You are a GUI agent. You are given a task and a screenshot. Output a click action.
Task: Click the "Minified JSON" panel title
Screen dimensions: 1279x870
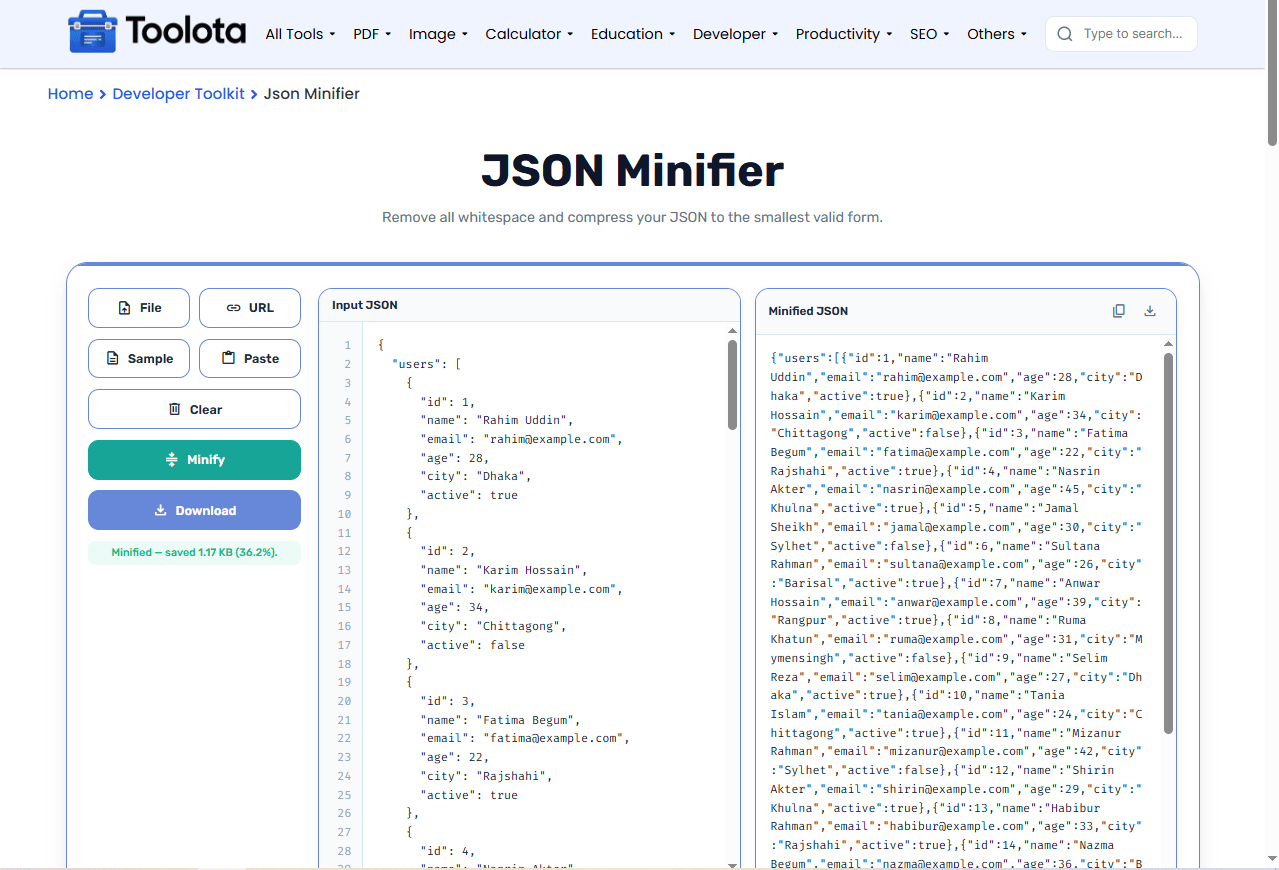(808, 311)
